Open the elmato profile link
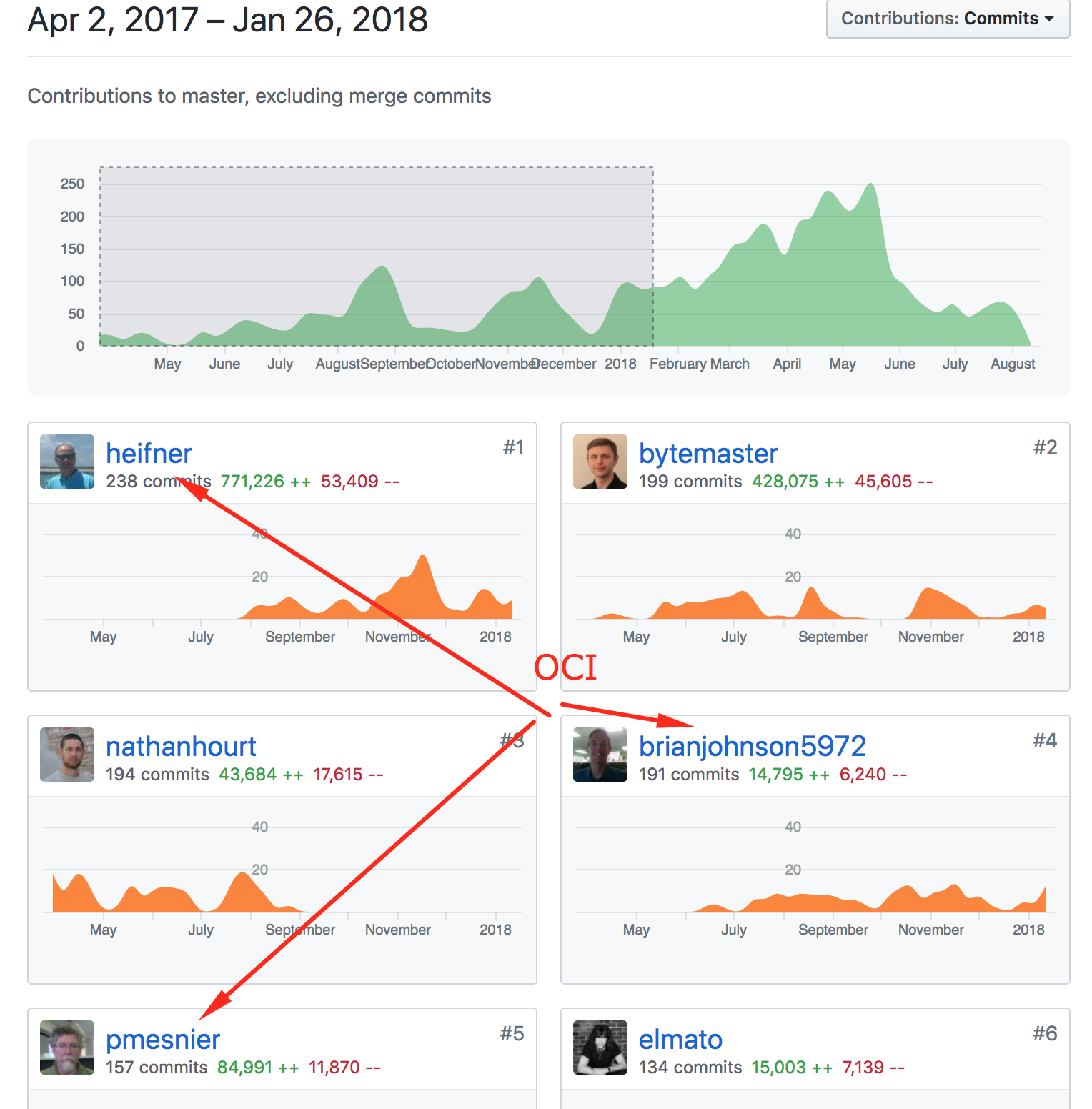This screenshot has height=1109, width=1092. tap(680, 1040)
